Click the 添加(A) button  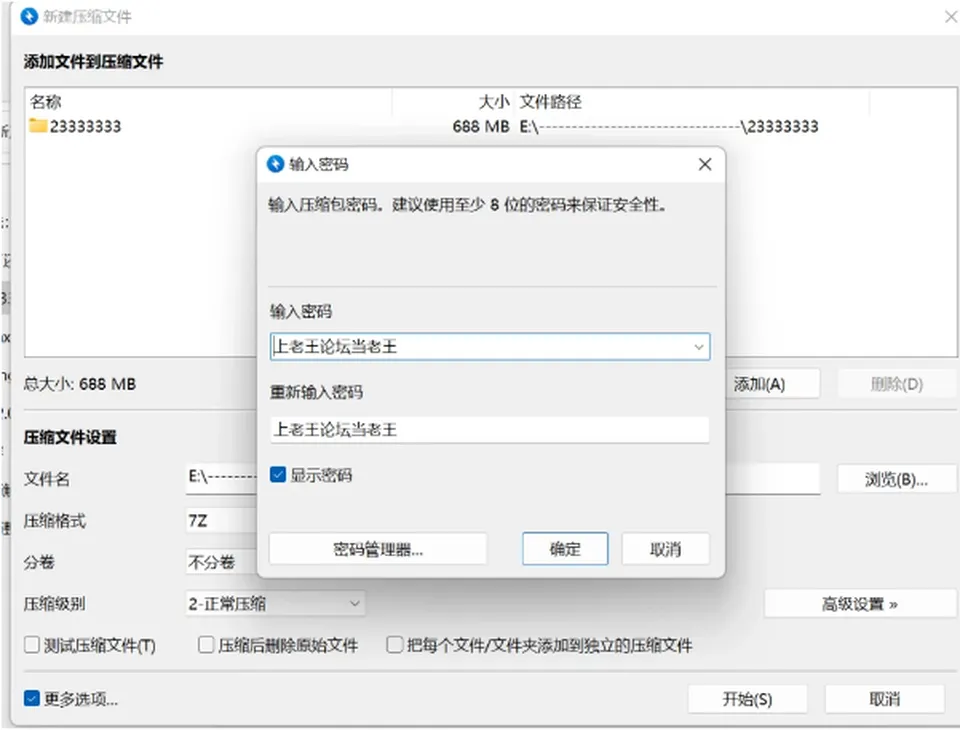(773, 384)
